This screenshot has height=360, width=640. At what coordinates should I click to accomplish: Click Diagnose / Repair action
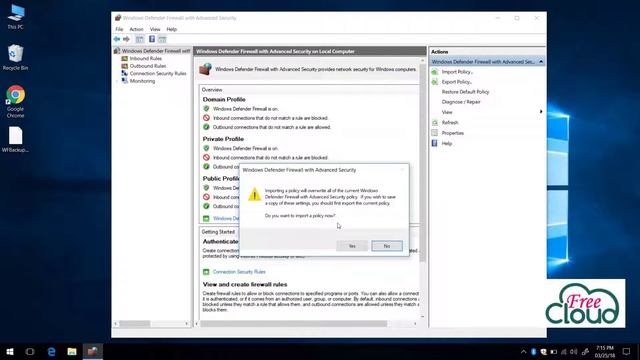(x=461, y=102)
